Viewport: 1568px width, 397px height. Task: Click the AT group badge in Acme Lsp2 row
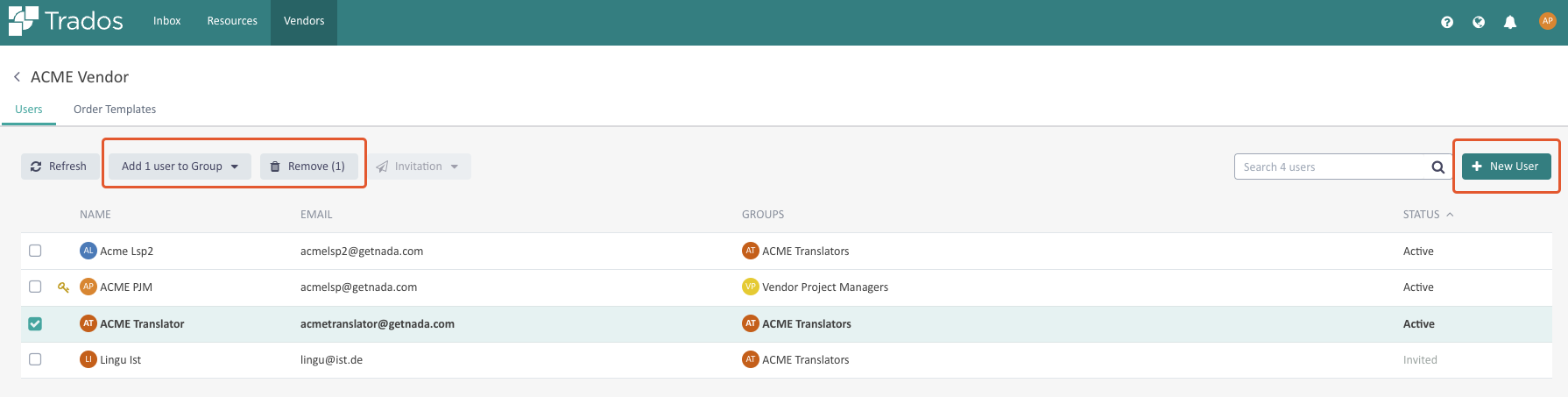(x=750, y=251)
